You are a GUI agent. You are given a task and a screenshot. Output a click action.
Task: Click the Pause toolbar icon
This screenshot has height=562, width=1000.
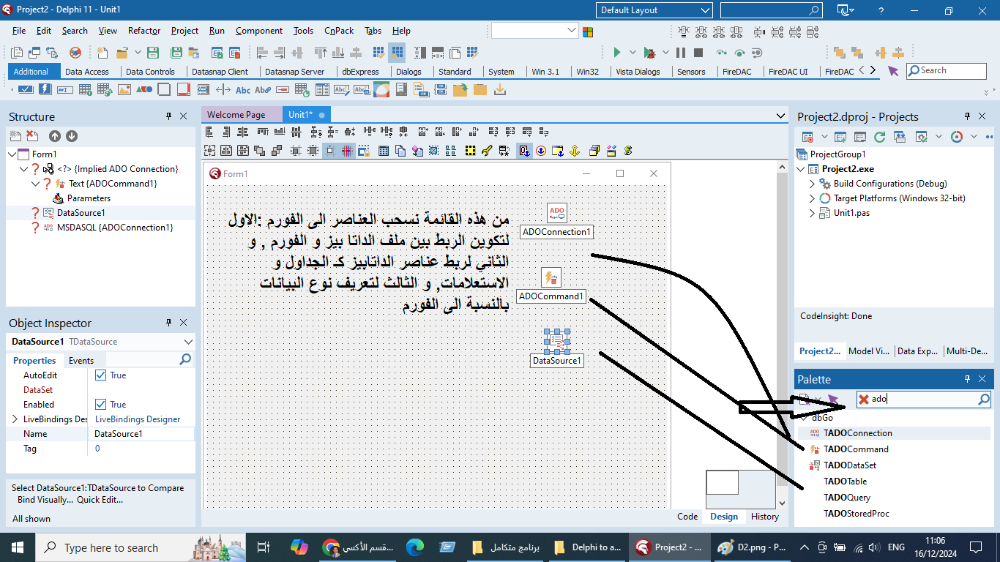(x=680, y=52)
